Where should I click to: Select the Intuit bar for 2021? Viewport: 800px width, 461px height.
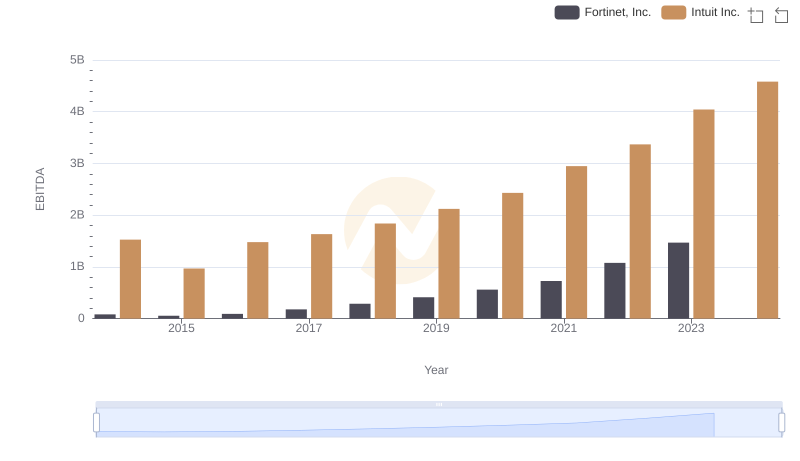coord(576,242)
